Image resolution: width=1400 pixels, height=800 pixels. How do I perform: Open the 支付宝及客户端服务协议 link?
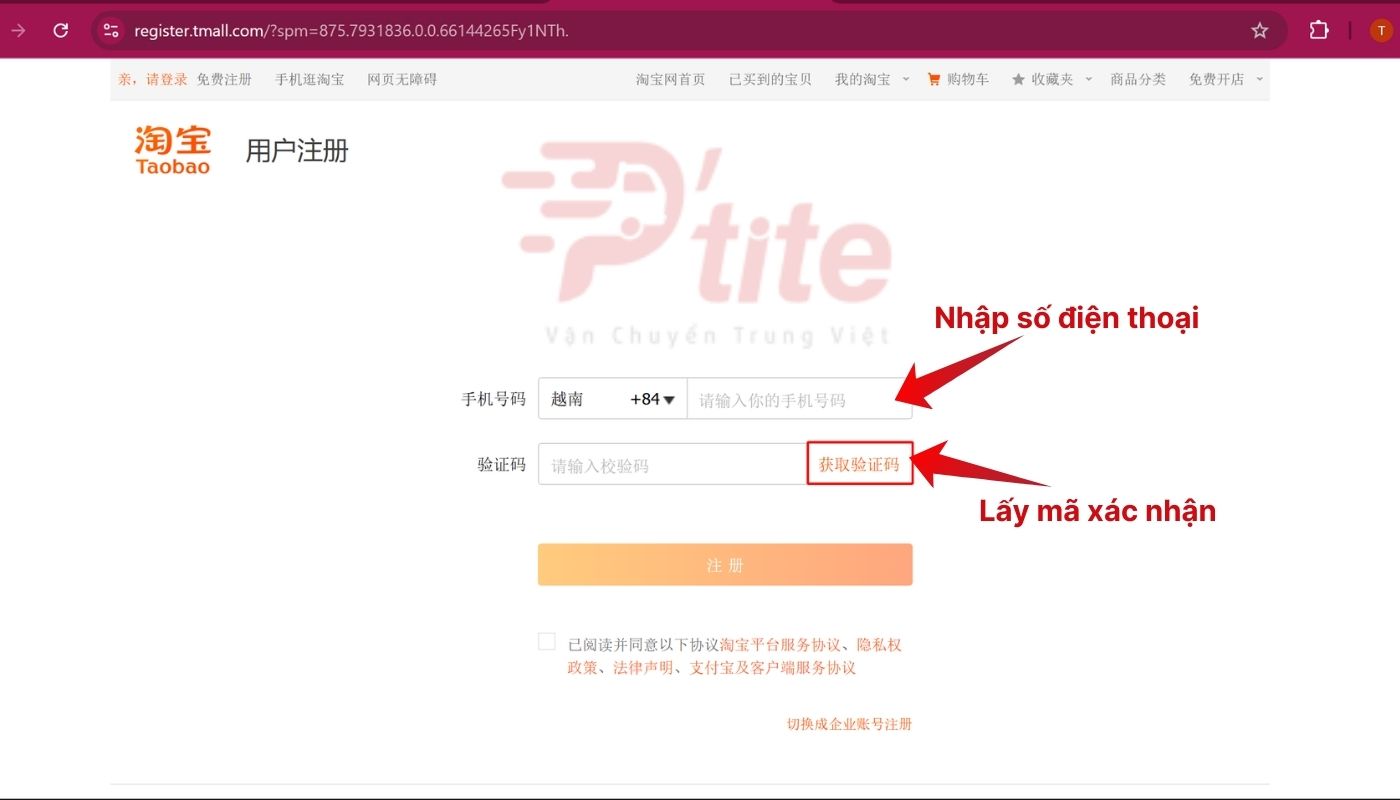(773, 668)
